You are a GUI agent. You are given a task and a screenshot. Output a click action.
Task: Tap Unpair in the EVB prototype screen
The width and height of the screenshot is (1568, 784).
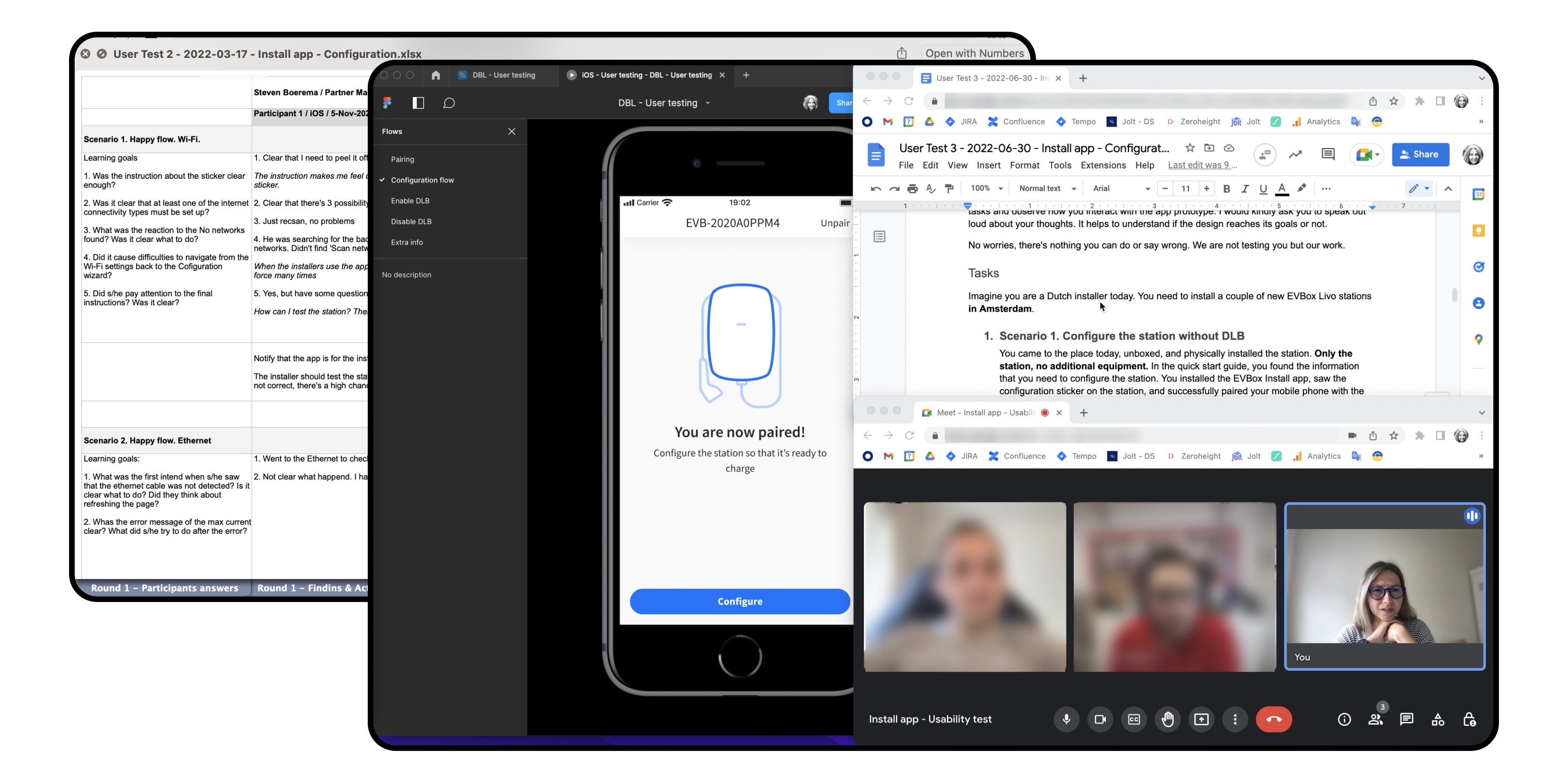(835, 223)
